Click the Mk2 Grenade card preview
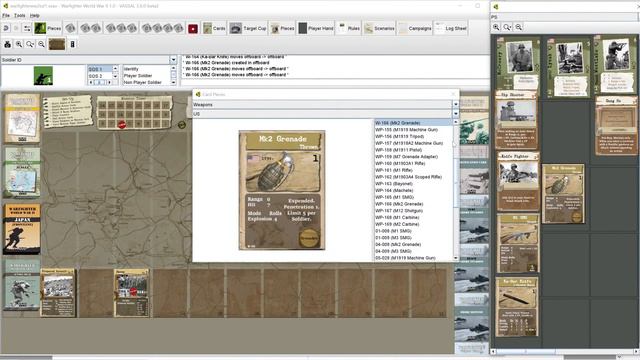 point(282,190)
